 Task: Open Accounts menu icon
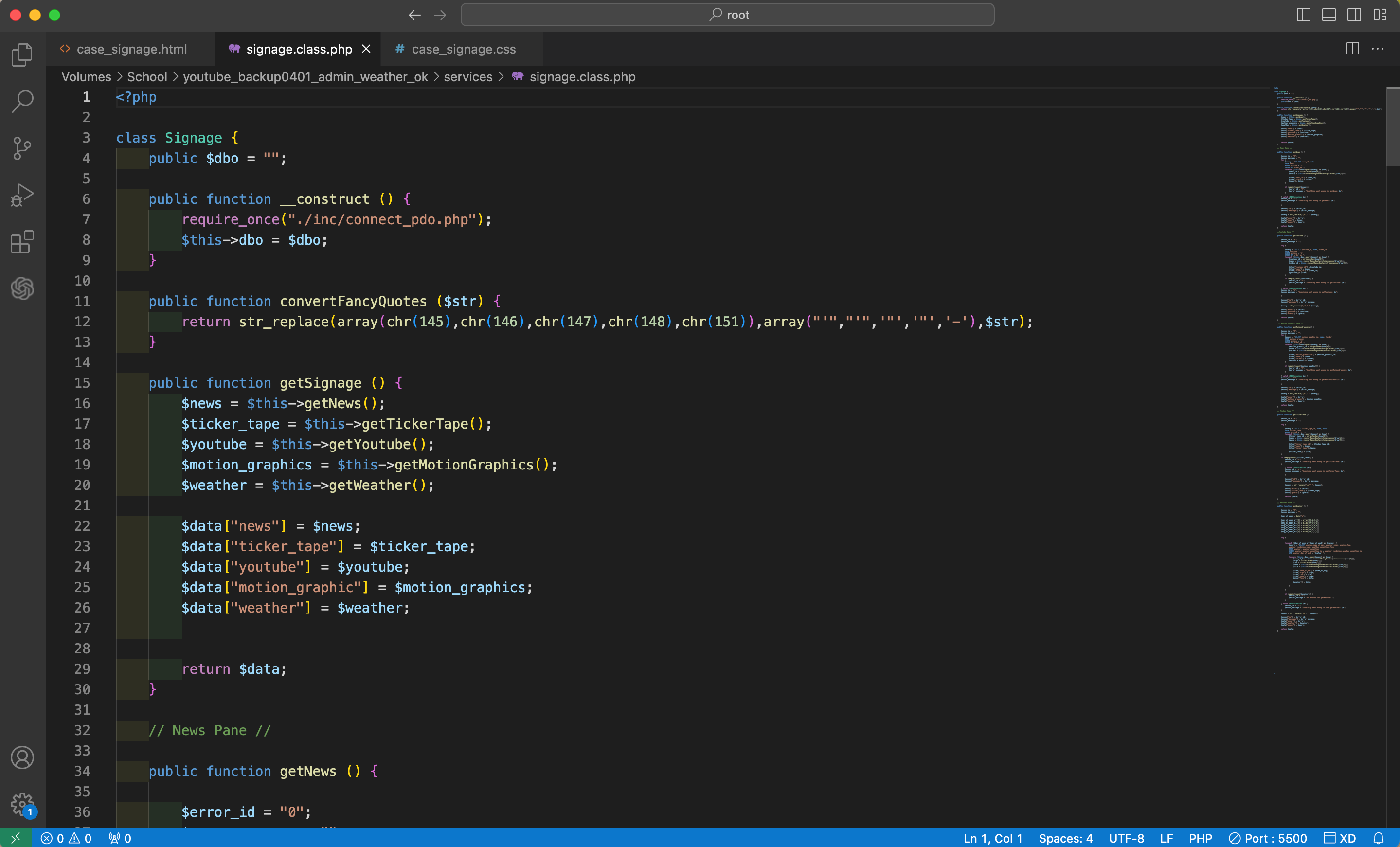coord(22,757)
